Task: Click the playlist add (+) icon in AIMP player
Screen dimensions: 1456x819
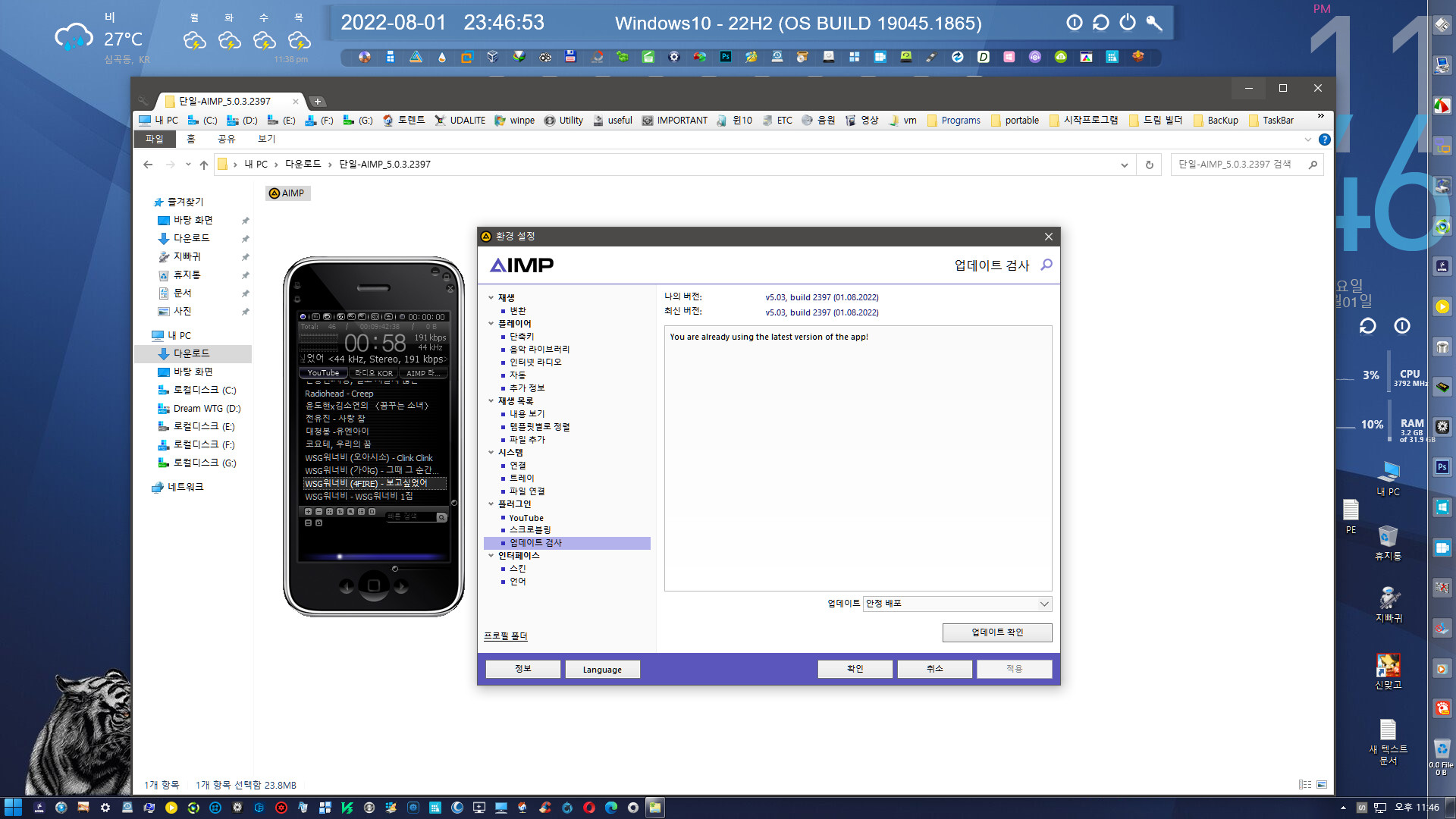Action: click(x=309, y=512)
